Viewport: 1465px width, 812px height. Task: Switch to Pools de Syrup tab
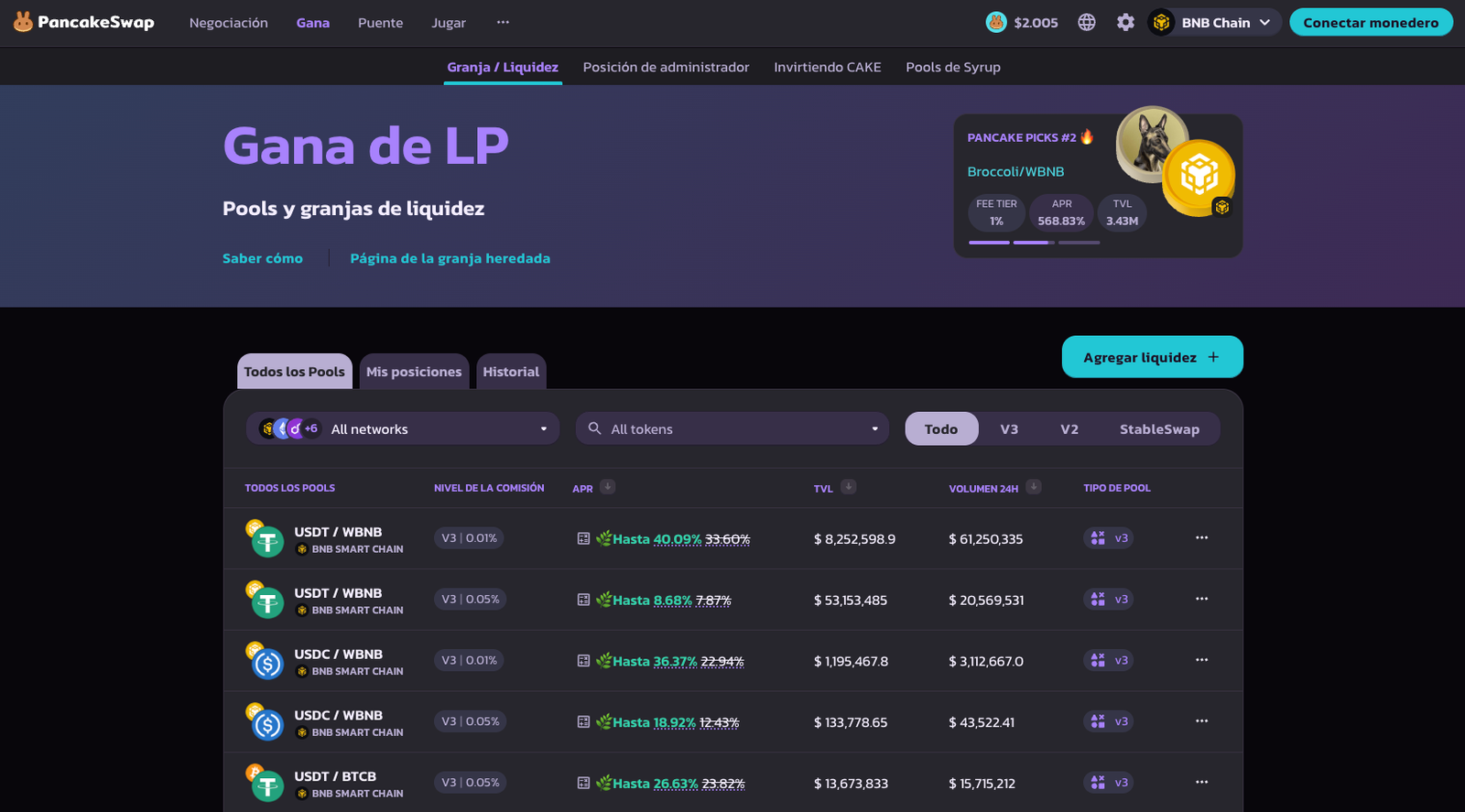coord(953,67)
